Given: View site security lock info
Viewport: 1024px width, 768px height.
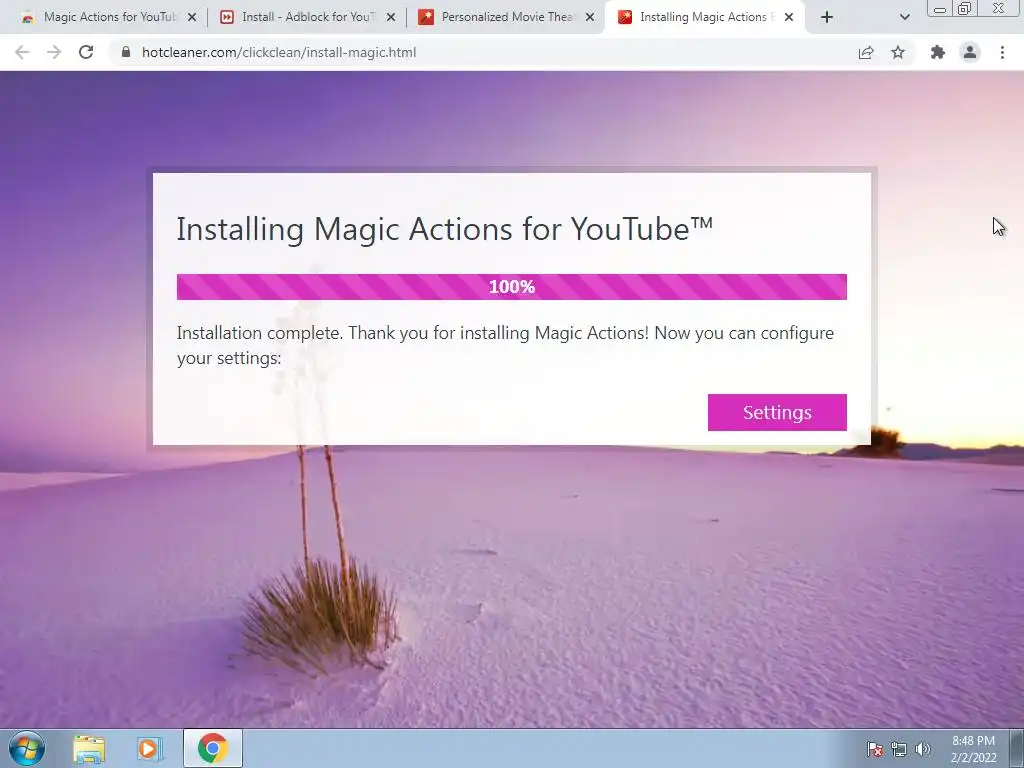Looking at the screenshot, I should [126, 52].
